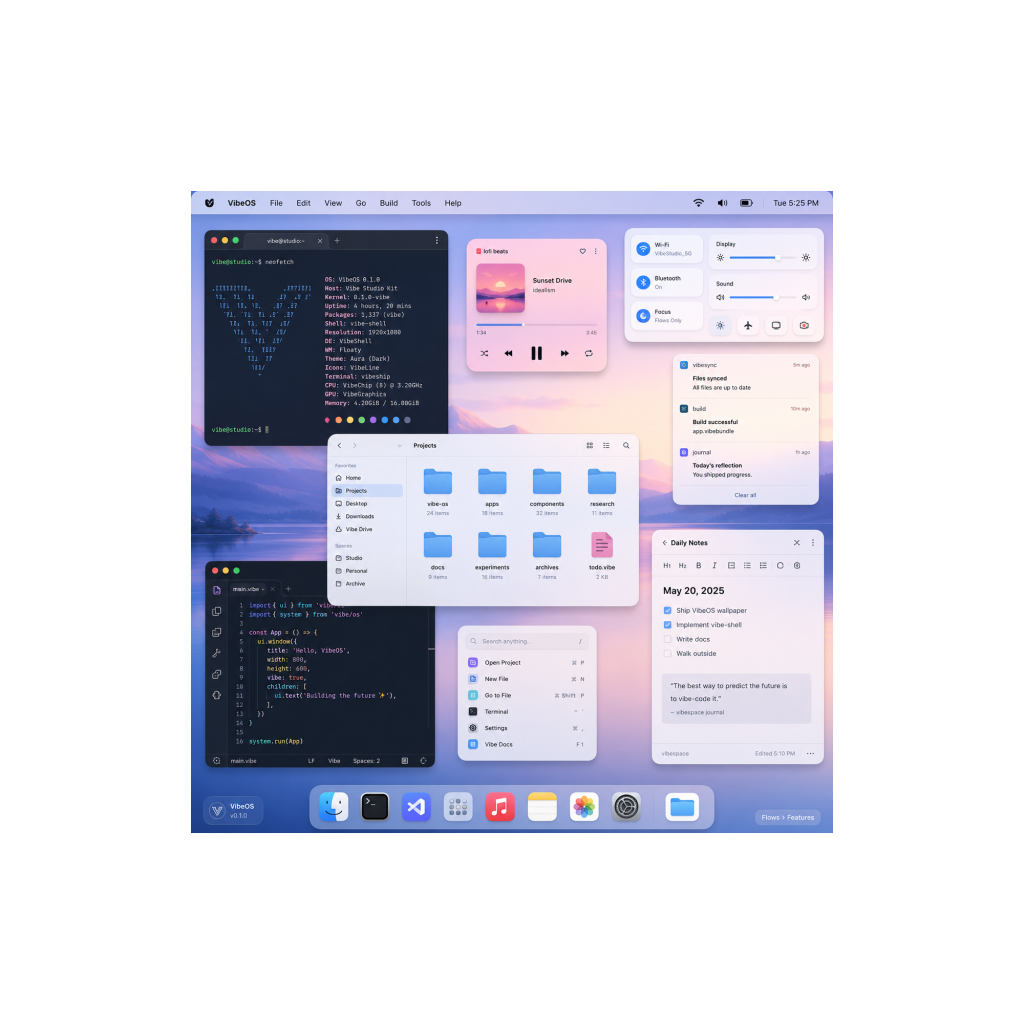The image size is (1024, 1024).
Task: Toggle the Wi-Fi control tile
Action: pos(667,249)
